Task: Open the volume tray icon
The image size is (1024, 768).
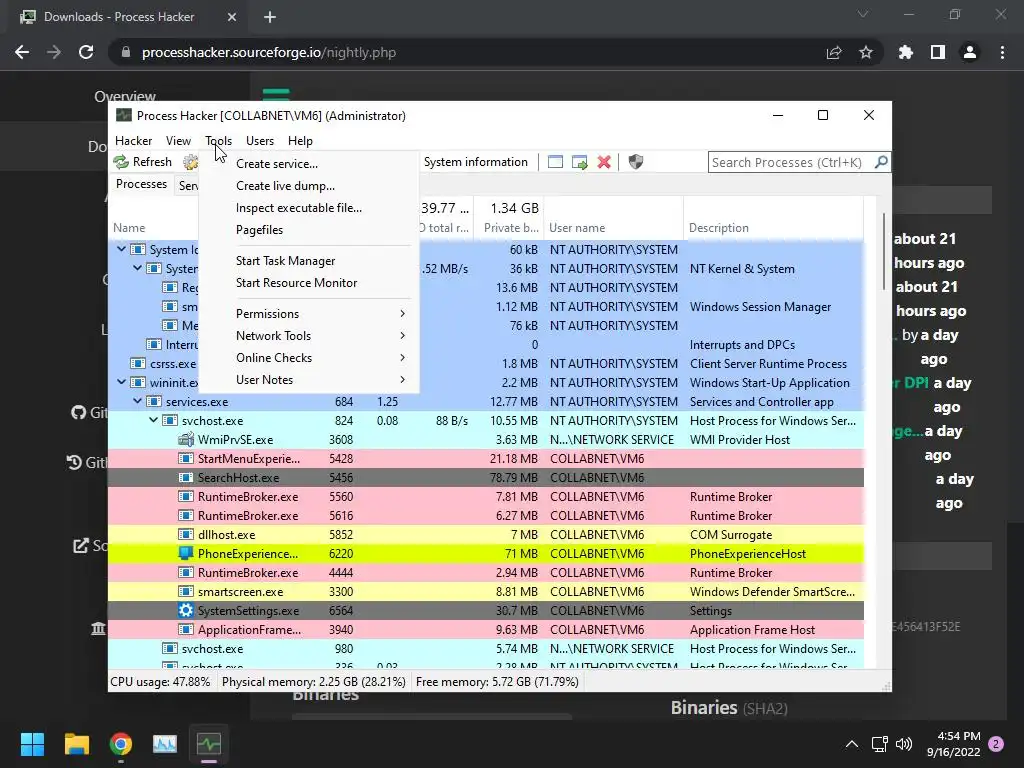Action: [904, 744]
